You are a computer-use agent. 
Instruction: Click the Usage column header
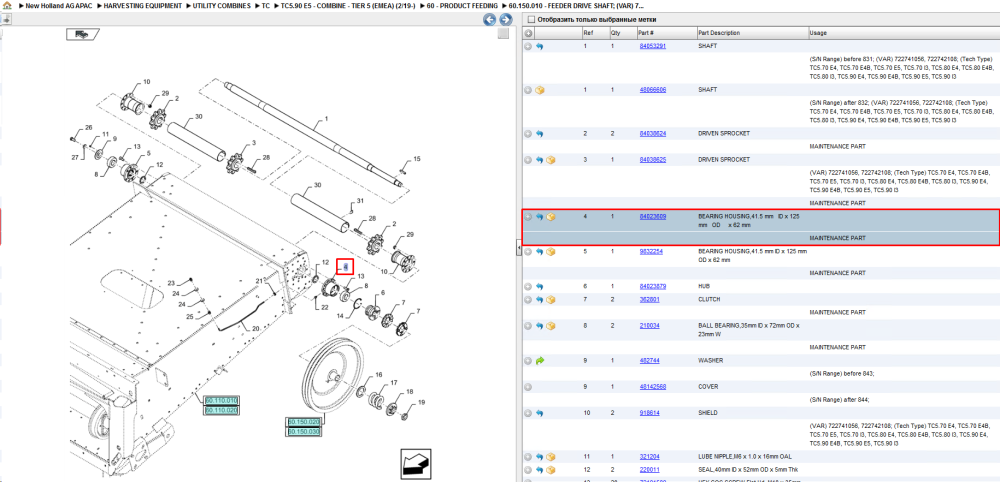tap(904, 33)
